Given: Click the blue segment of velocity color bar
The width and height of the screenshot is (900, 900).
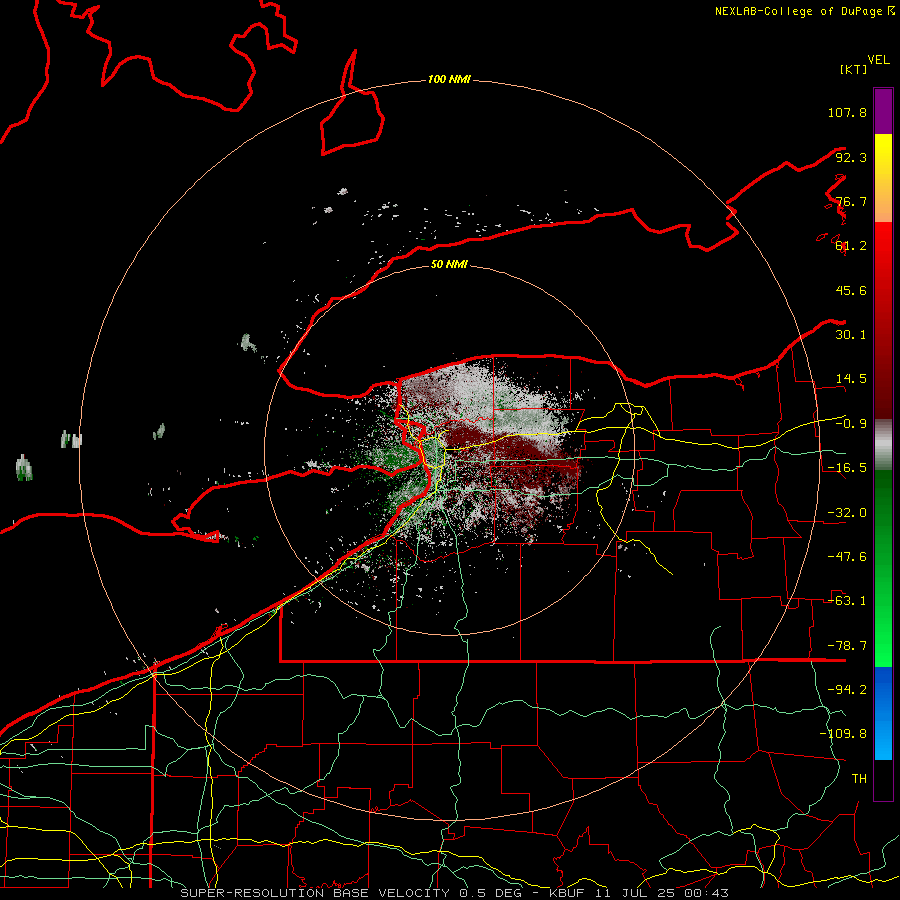Looking at the screenshot, I should coord(883,713).
